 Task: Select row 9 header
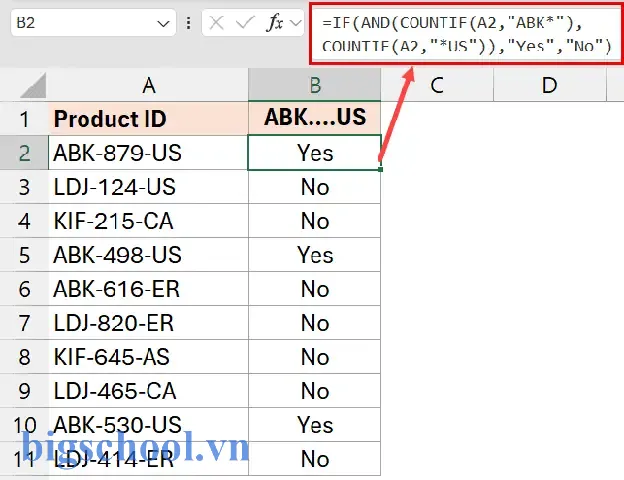coord(24,390)
